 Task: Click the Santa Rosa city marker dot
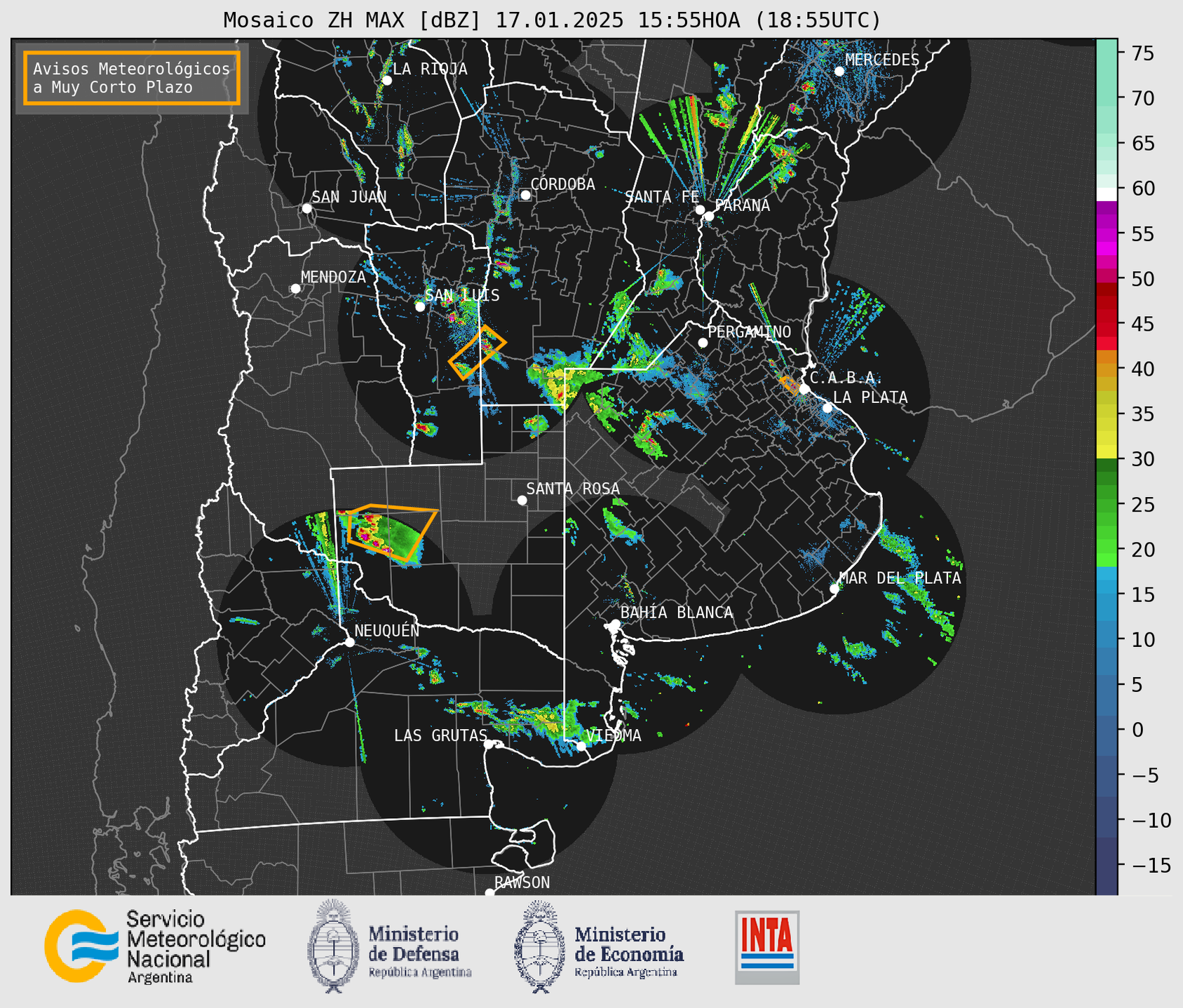(x=522, y=500)
